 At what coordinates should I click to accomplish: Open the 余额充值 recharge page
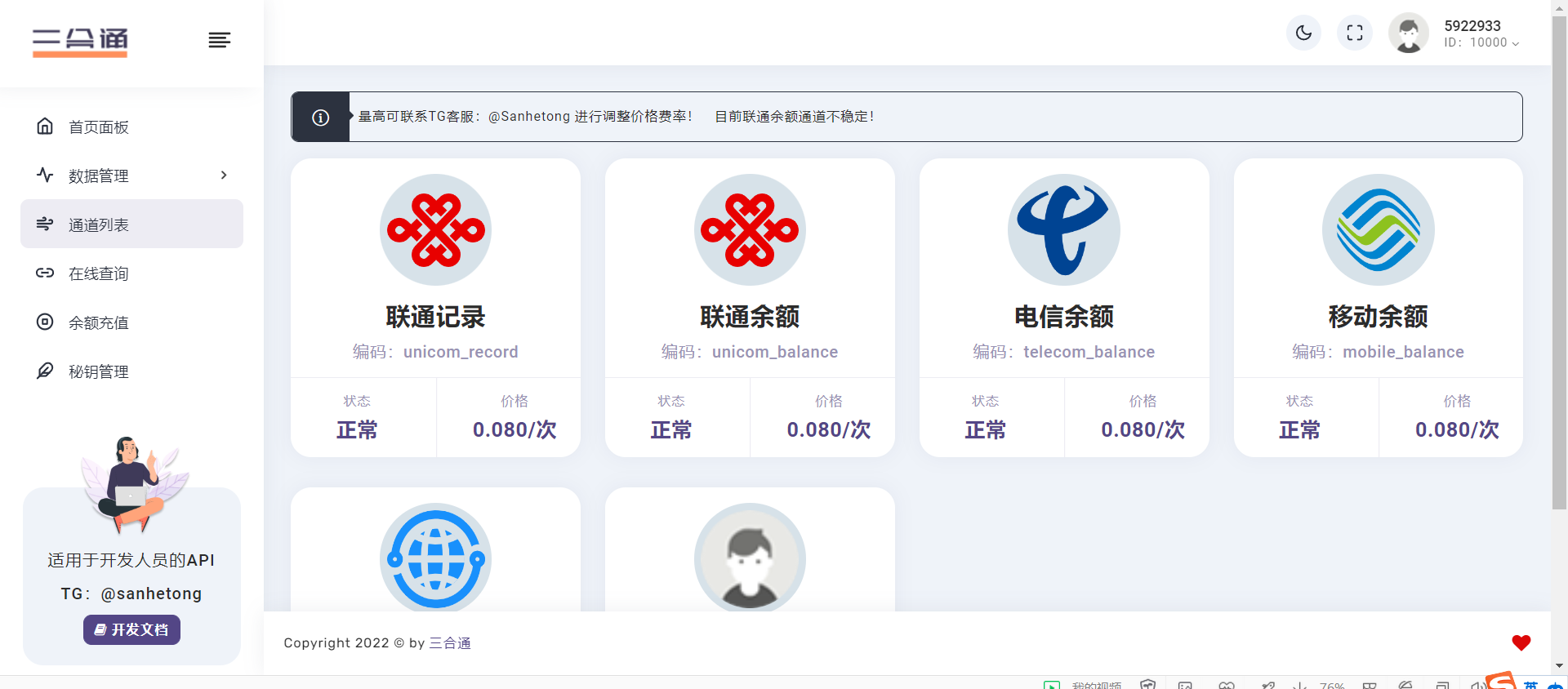click(99, 322)
